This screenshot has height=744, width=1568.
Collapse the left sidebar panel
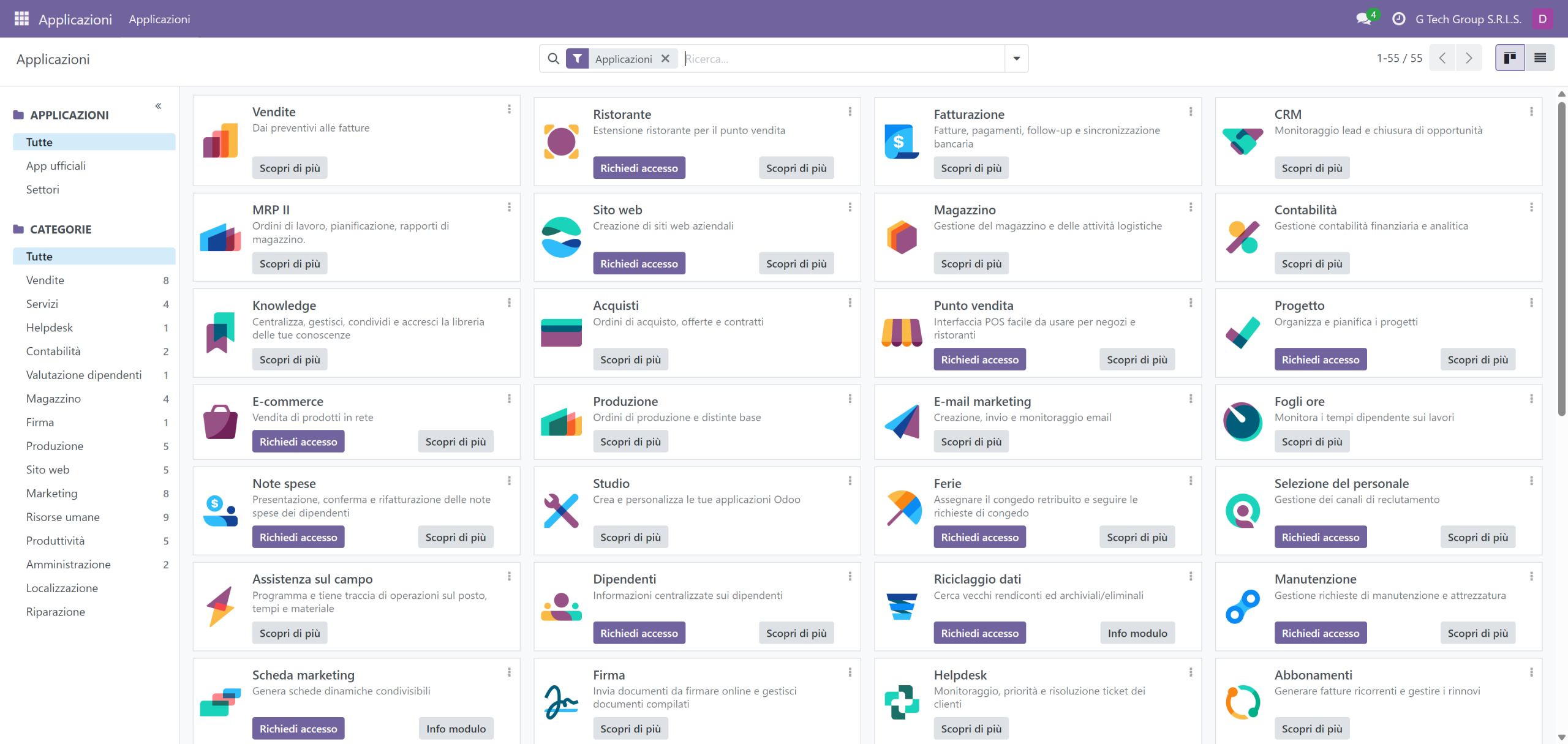(158, 106)
